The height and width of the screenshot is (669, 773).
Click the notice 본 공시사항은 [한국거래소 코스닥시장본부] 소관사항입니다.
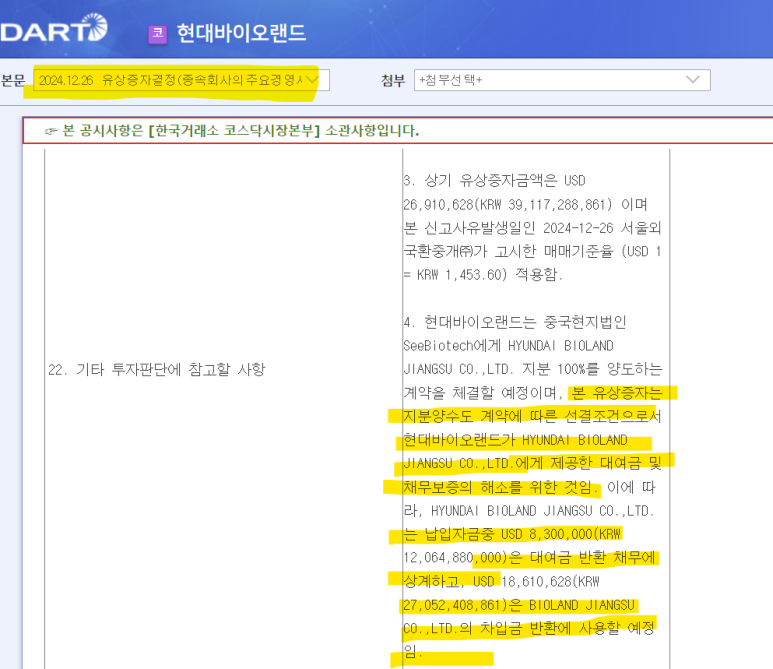tap(241, 131)
